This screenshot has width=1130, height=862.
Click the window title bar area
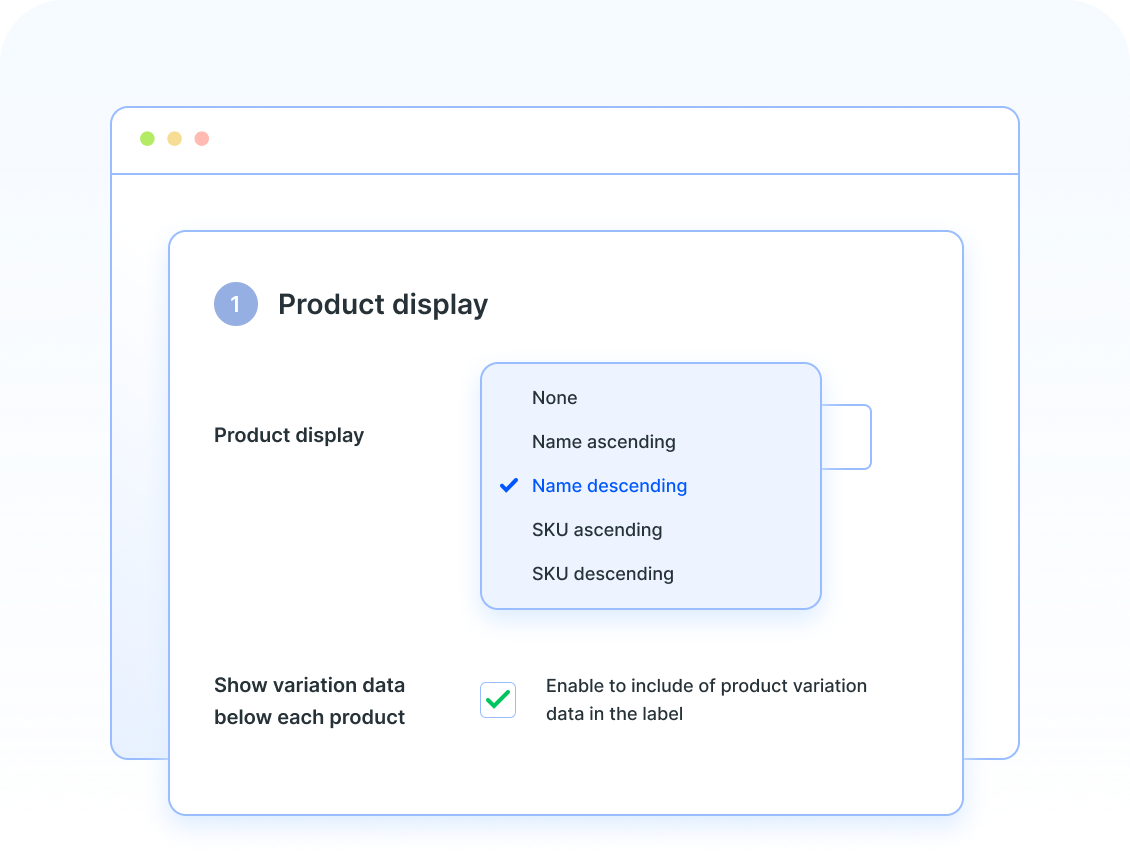[600, 138]
